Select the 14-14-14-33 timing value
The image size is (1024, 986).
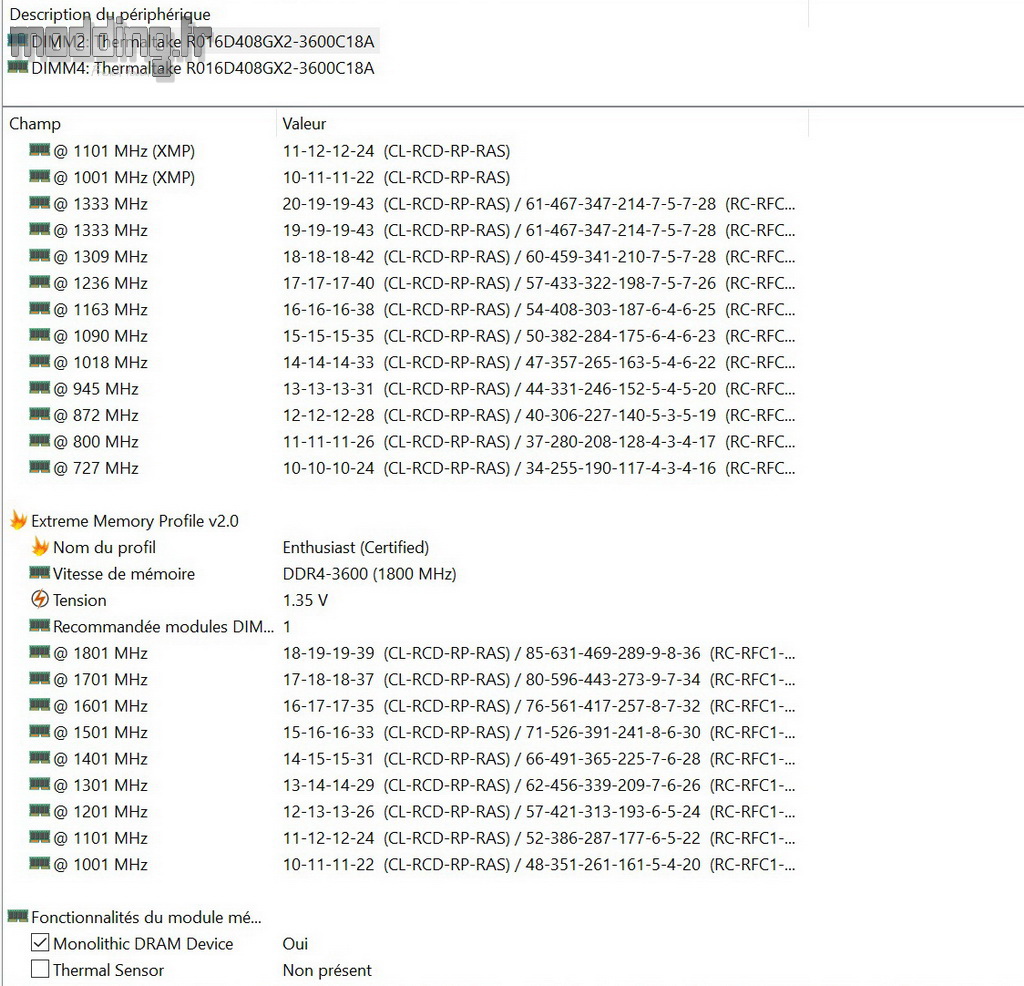[328, 362]
